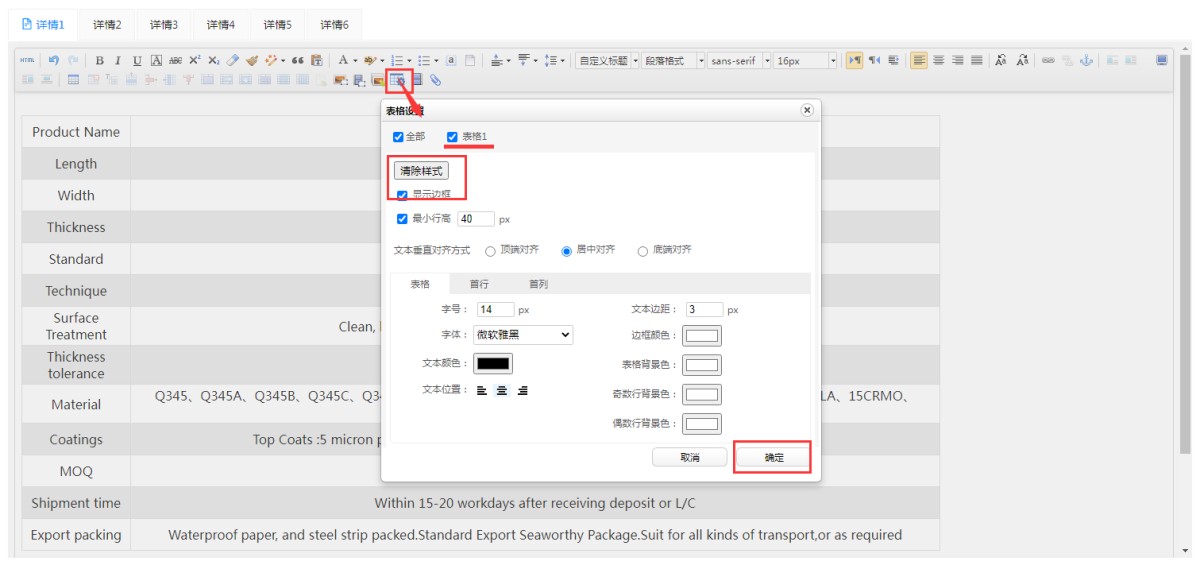Select 底端对齐 vertical alignment
Image resolution: width=1200 pixels, height=569 pixels.
tap(642, 251)
